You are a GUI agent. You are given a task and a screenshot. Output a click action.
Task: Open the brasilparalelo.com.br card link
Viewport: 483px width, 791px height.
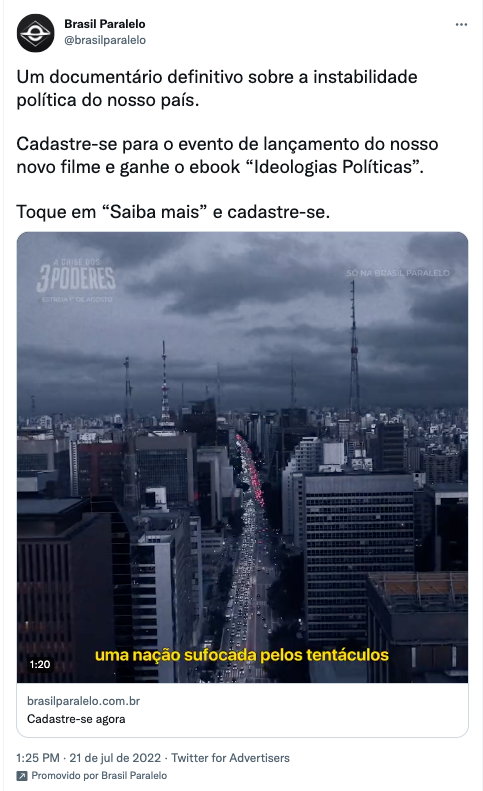click(x=83, y=701)
